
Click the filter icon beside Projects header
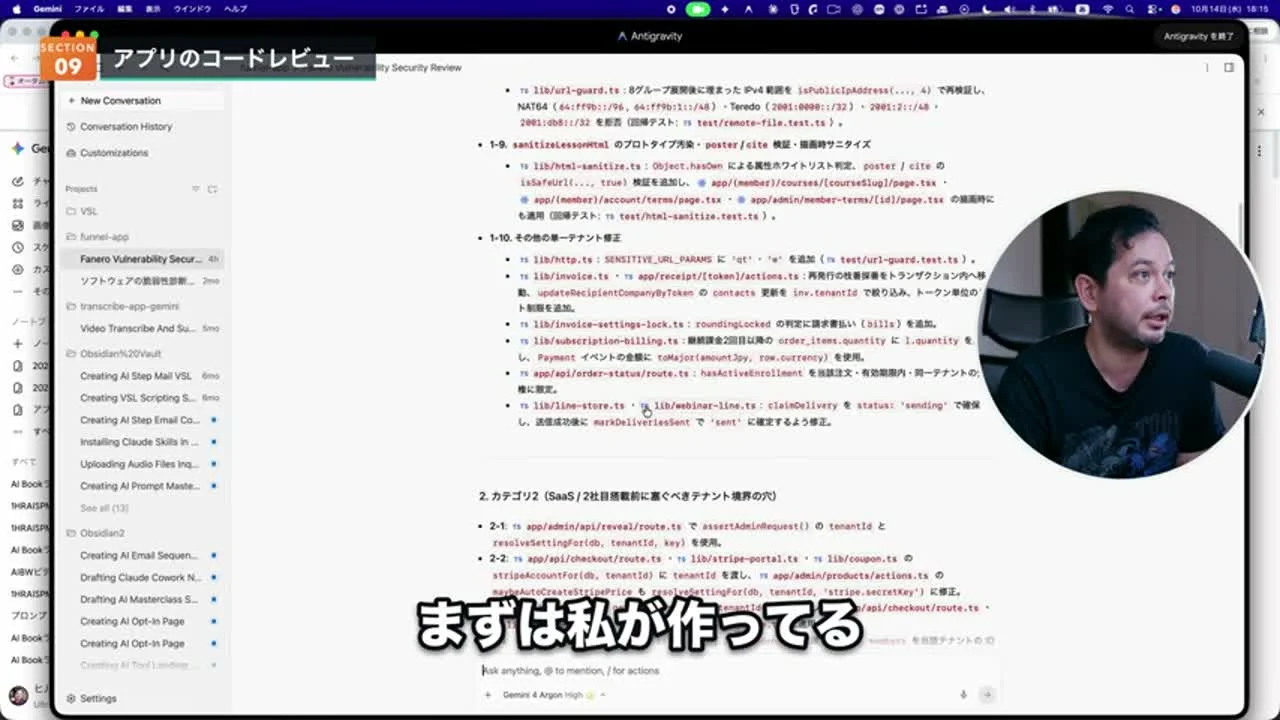pyautogui.click(x=196, y=189)
